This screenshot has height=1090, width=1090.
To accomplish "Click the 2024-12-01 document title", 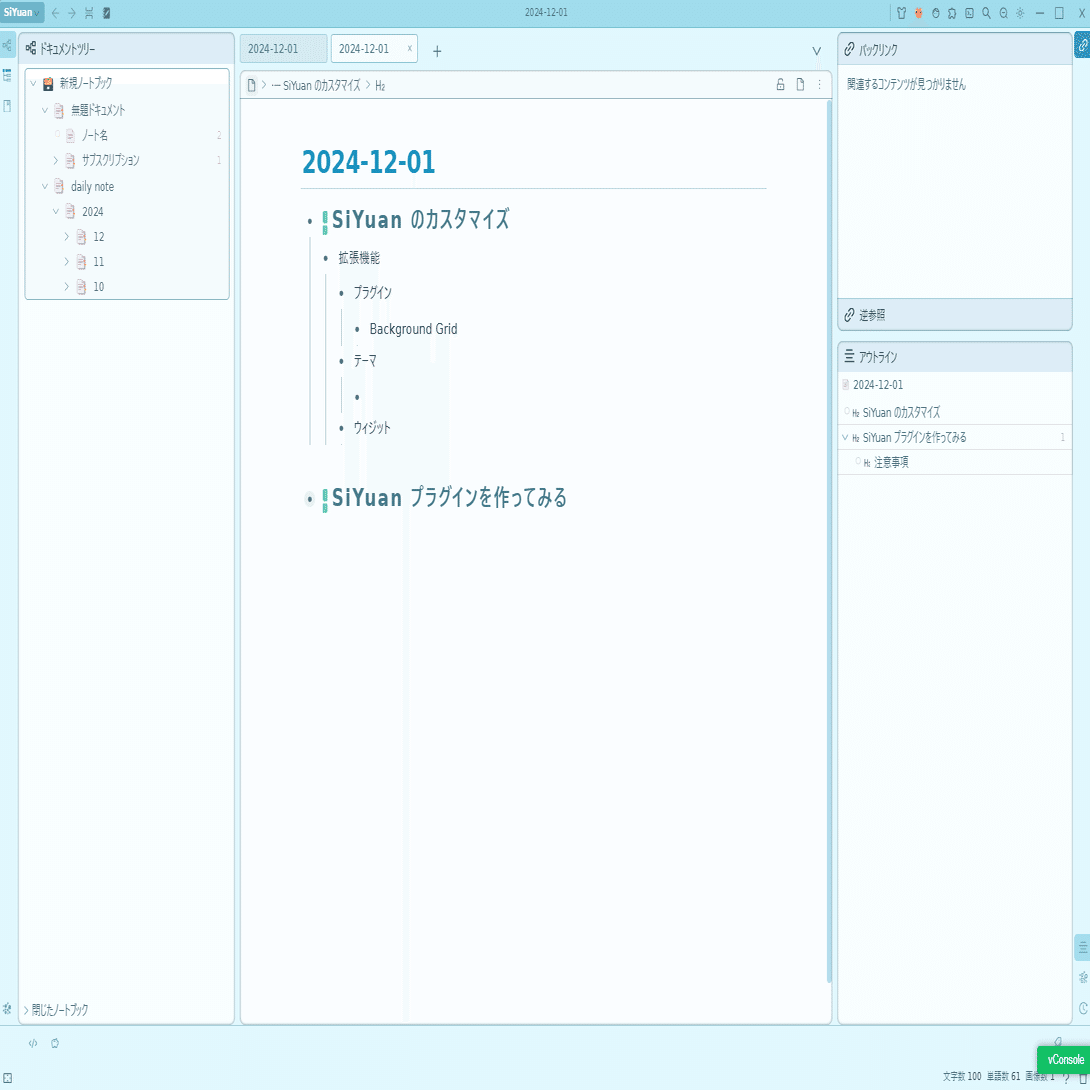I will point(368,162).
